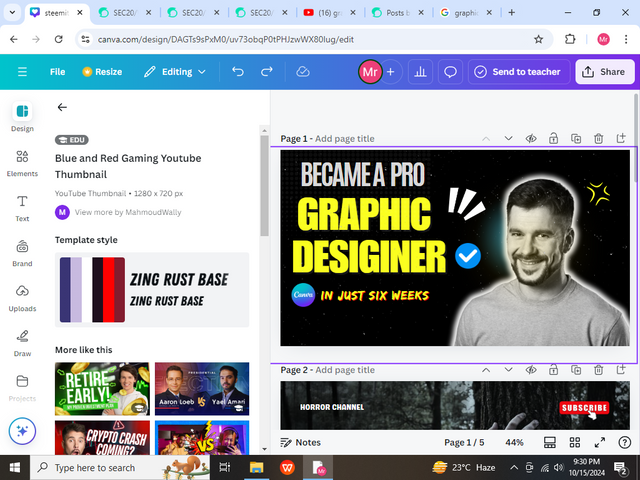Check the cloud save status icon
The height and width of the screenshot is (480, 640).
point(303,72)
